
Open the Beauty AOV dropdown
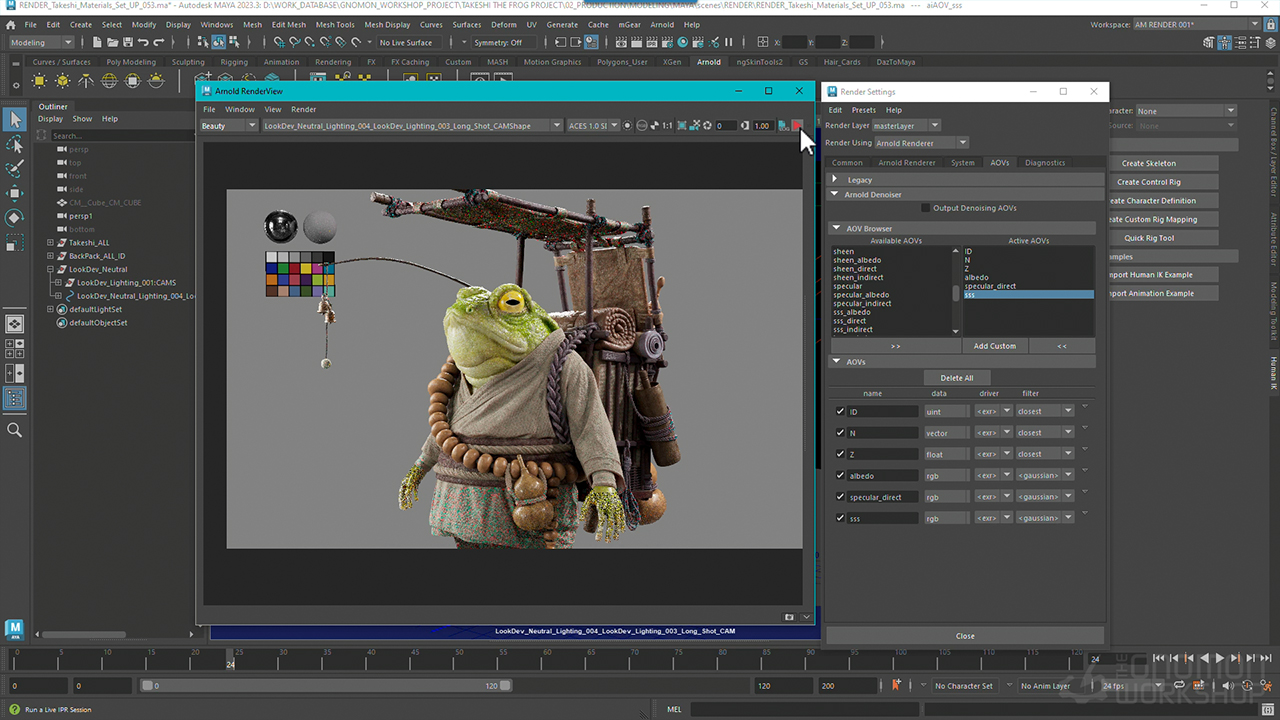click(x=229, y=126)
